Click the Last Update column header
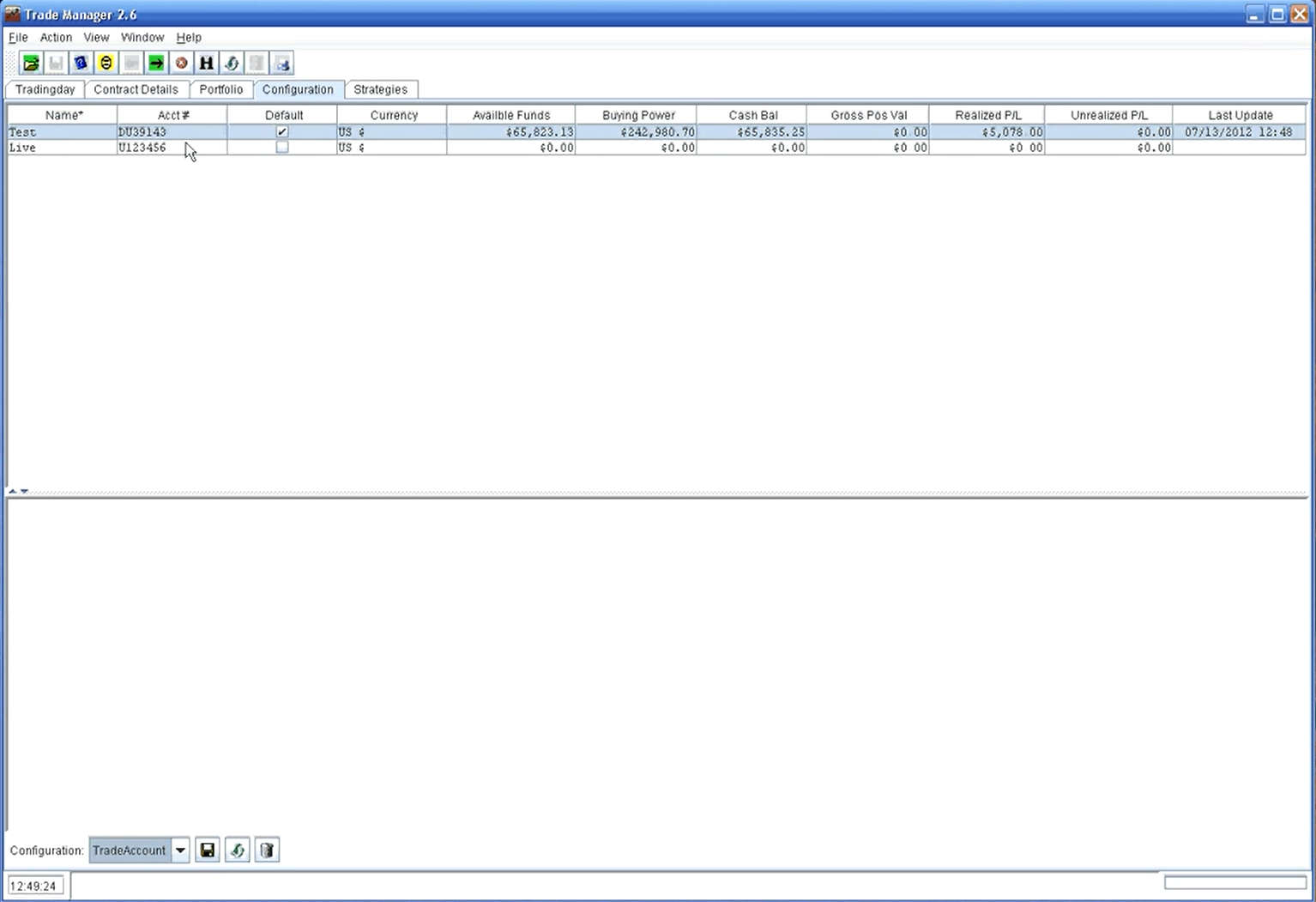 pos(1240,115)
